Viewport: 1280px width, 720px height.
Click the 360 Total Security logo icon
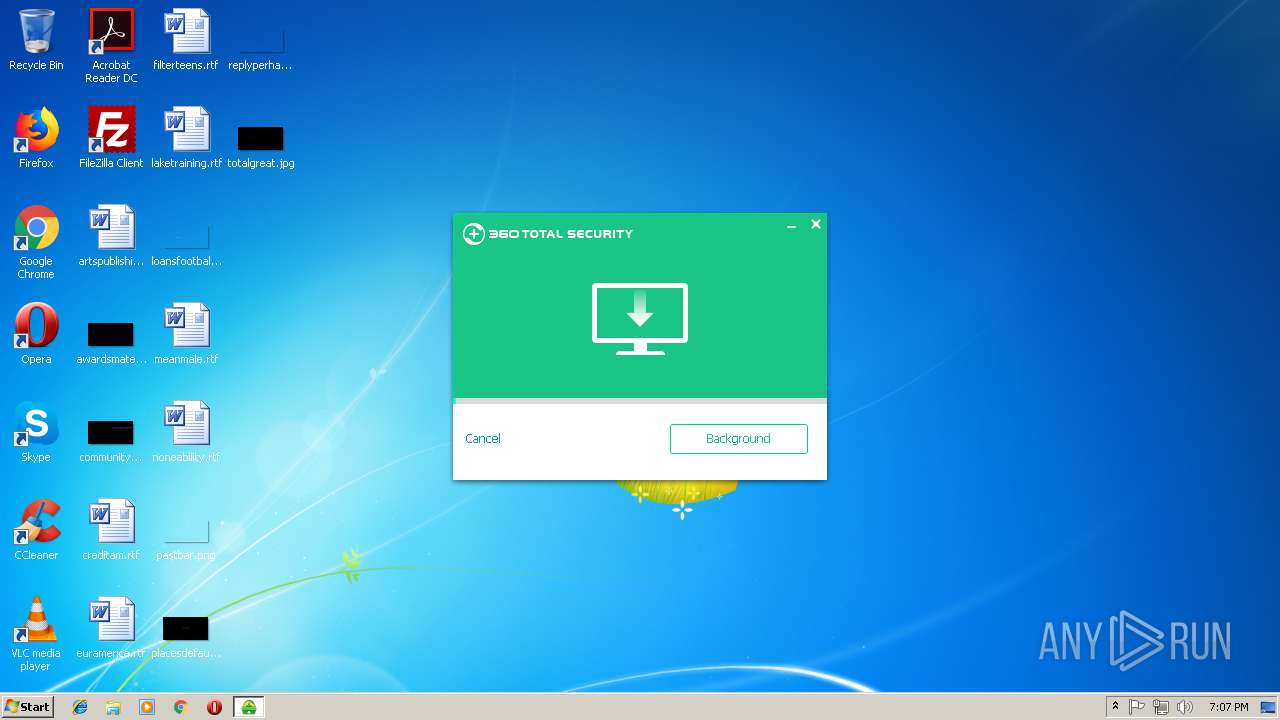(x=474, y=234)
